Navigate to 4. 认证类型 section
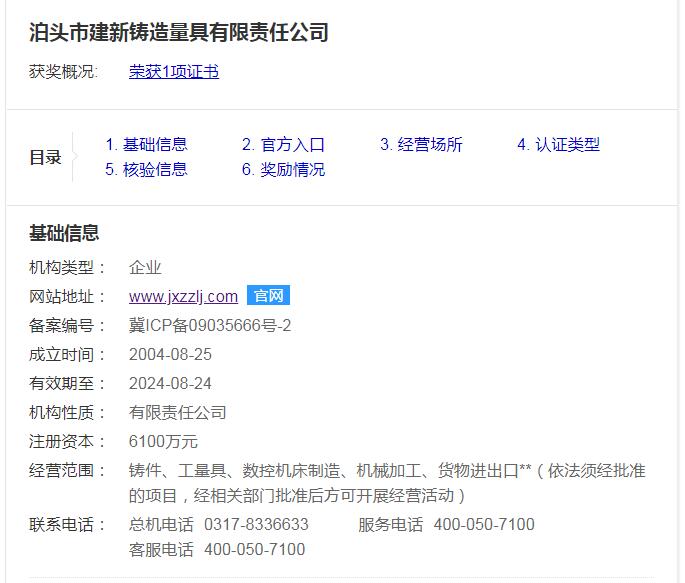Screen dimensions: 685x583 [558, 144]
